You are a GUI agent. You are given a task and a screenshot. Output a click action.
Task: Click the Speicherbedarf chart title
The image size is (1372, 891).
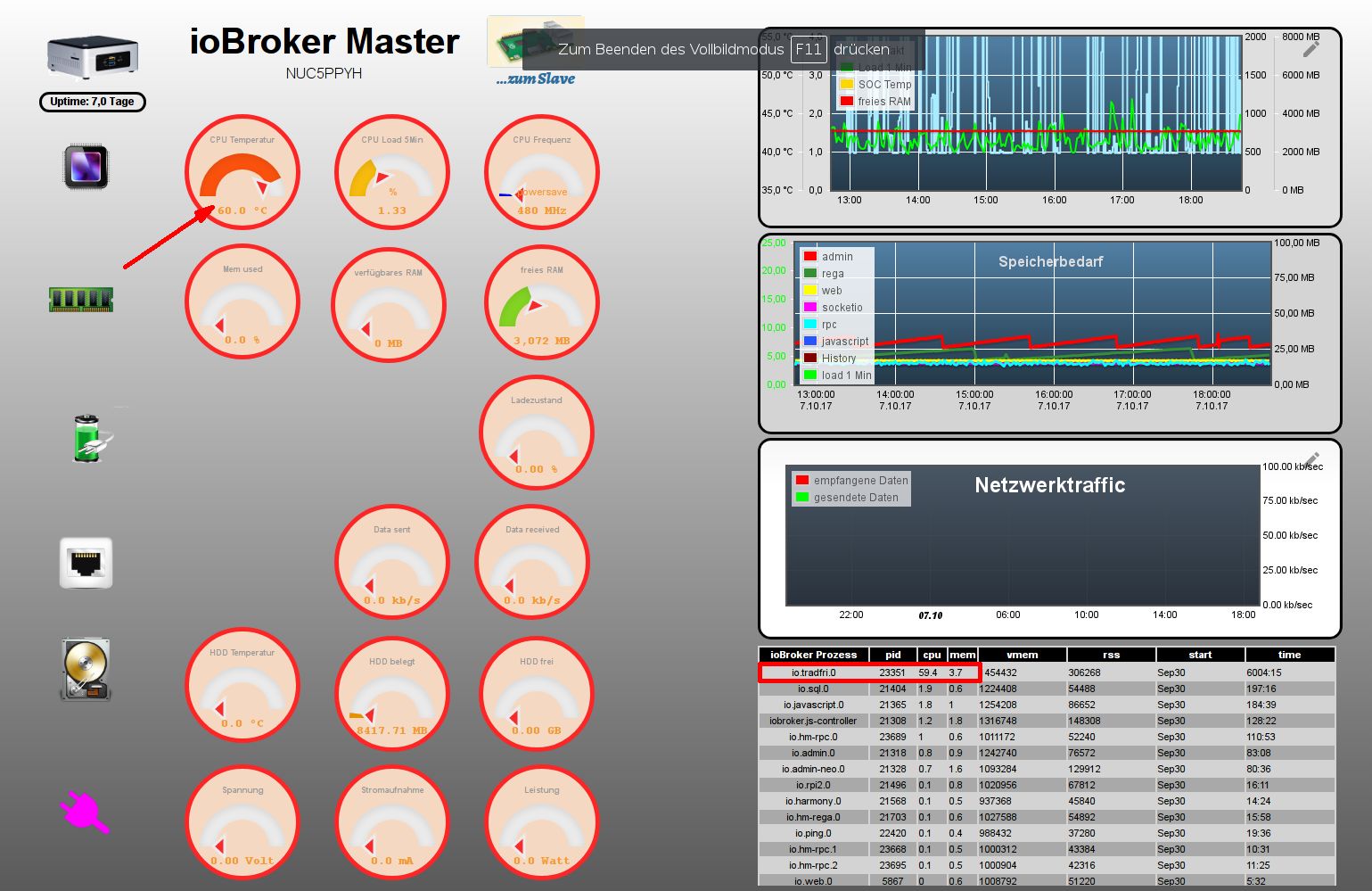pos(1050,261)
